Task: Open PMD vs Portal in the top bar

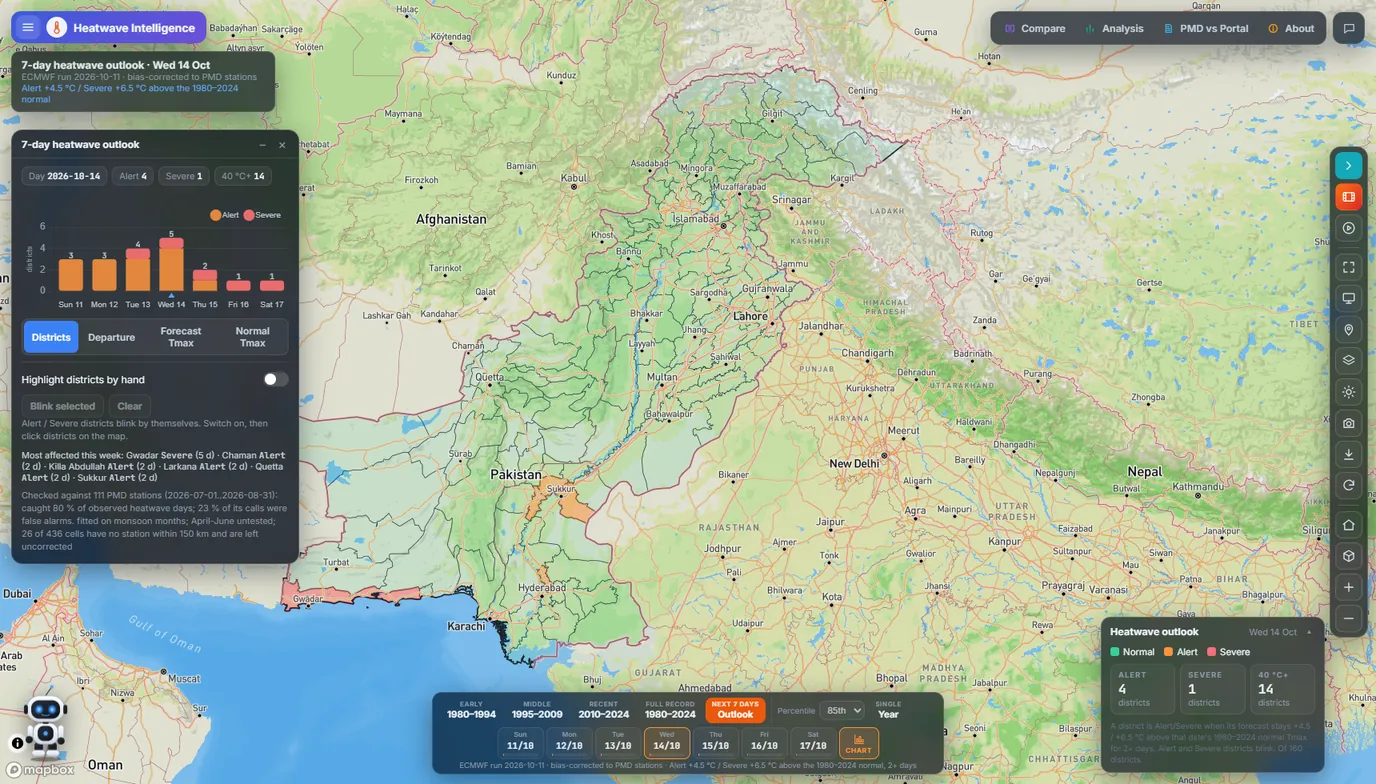Action: pos(1205,28)
